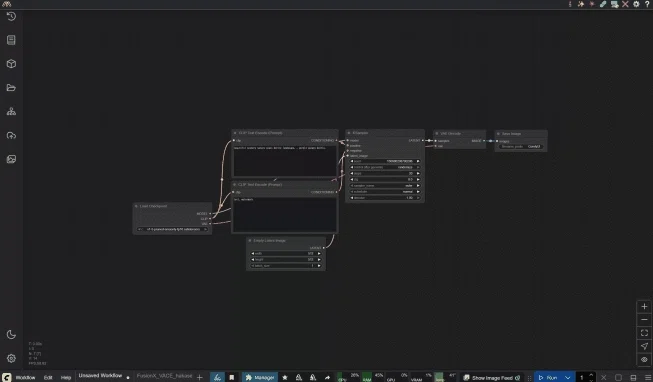Switch to the FusionX_VACE workflow tab

coord(164,376)
